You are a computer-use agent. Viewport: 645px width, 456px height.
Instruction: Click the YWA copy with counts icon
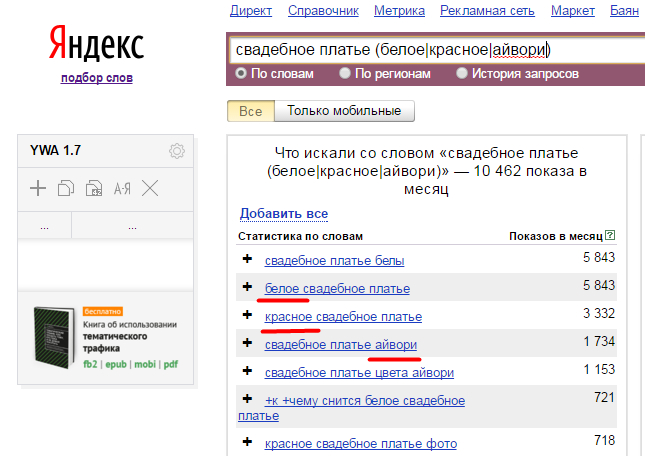click(94, 188)
